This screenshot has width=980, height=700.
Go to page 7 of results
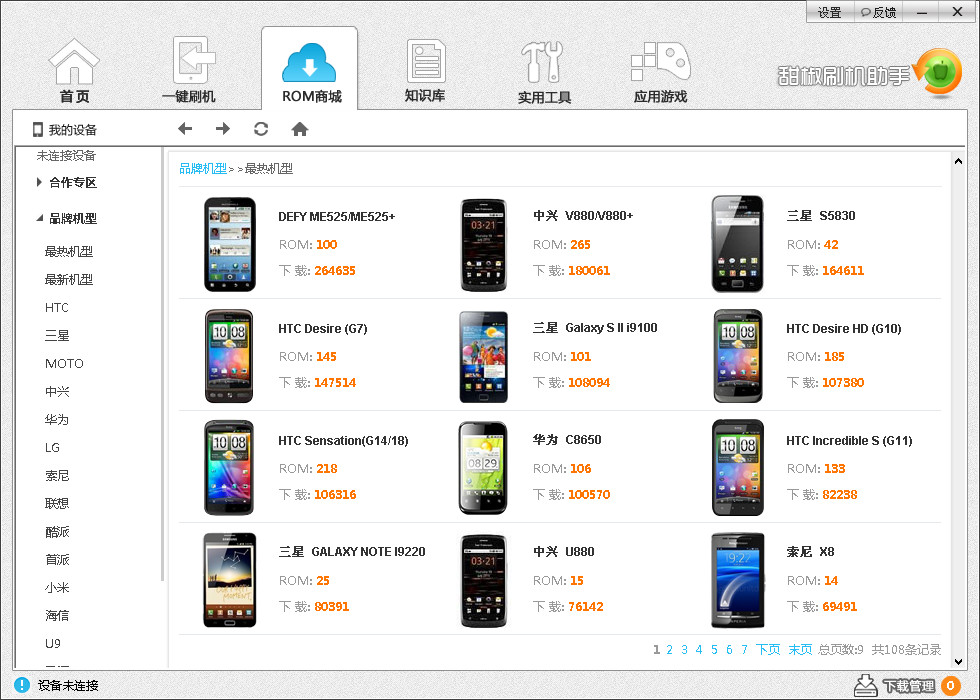click(744, 650)
